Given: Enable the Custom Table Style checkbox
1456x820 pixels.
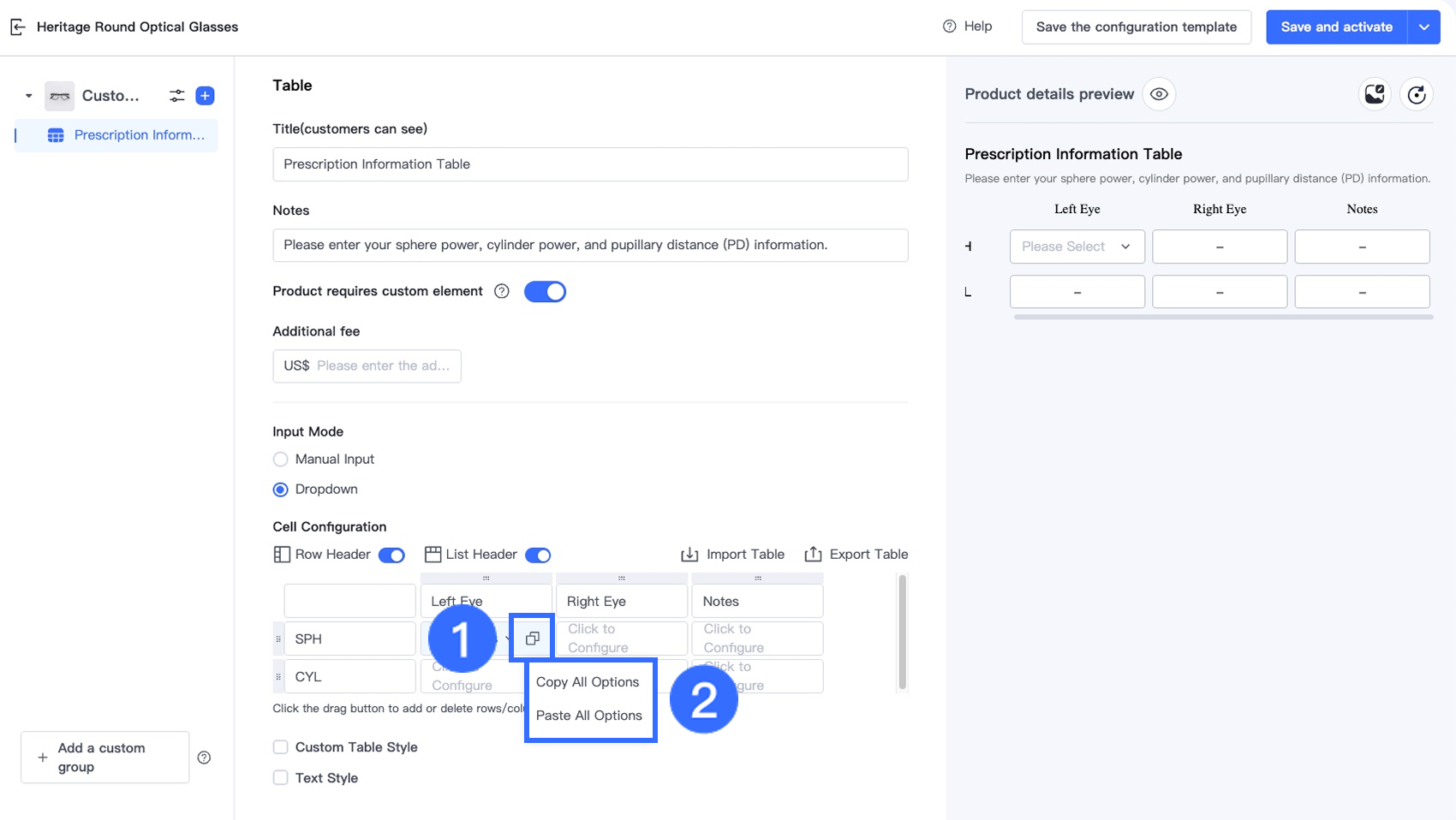Looking at the screenshot, I should point(280,747).
